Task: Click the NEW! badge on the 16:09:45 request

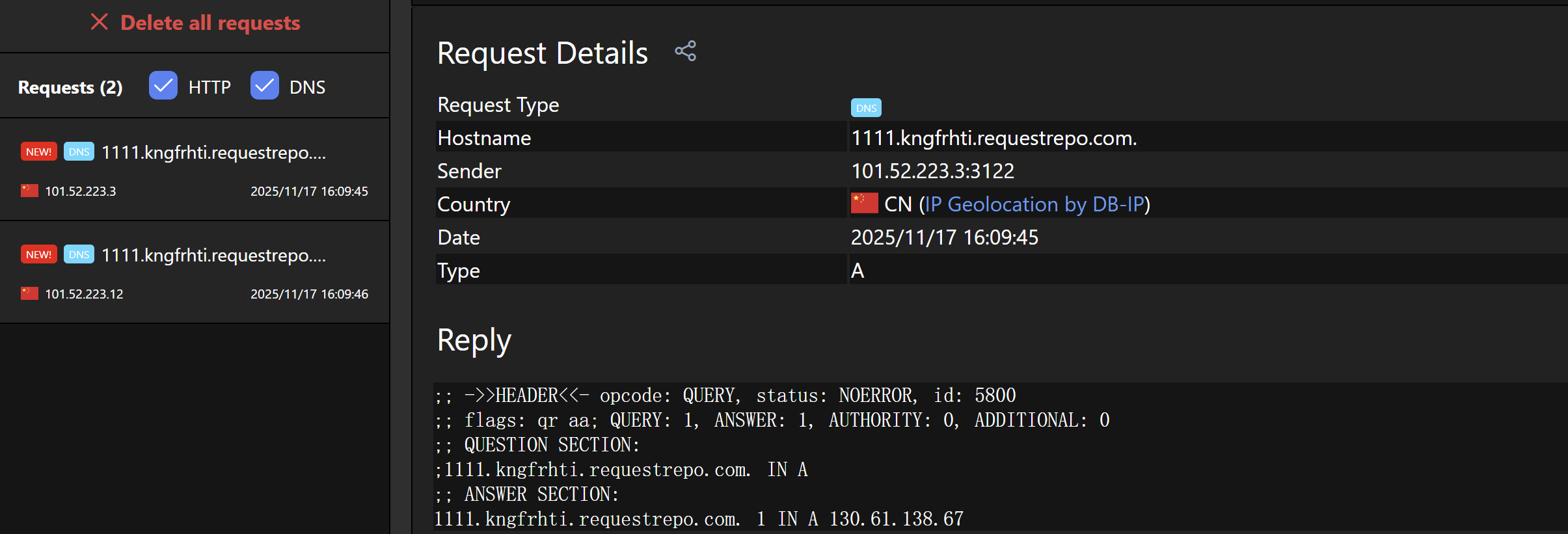Action: [39, 152]
